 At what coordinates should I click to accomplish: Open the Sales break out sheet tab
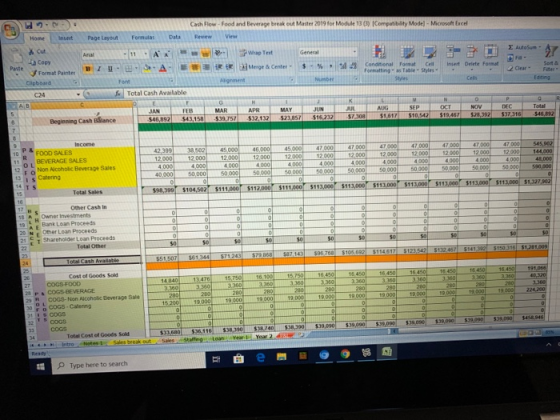pos(131,342)
